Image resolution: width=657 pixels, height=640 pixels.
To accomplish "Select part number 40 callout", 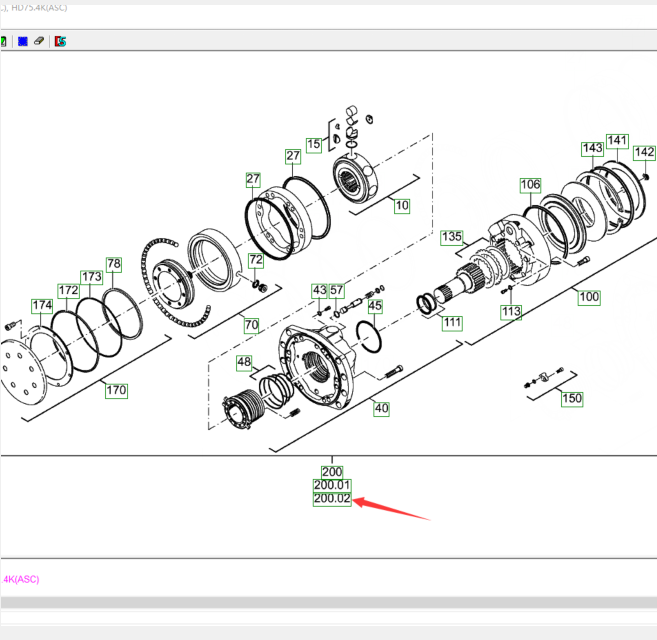I will 381,408.
